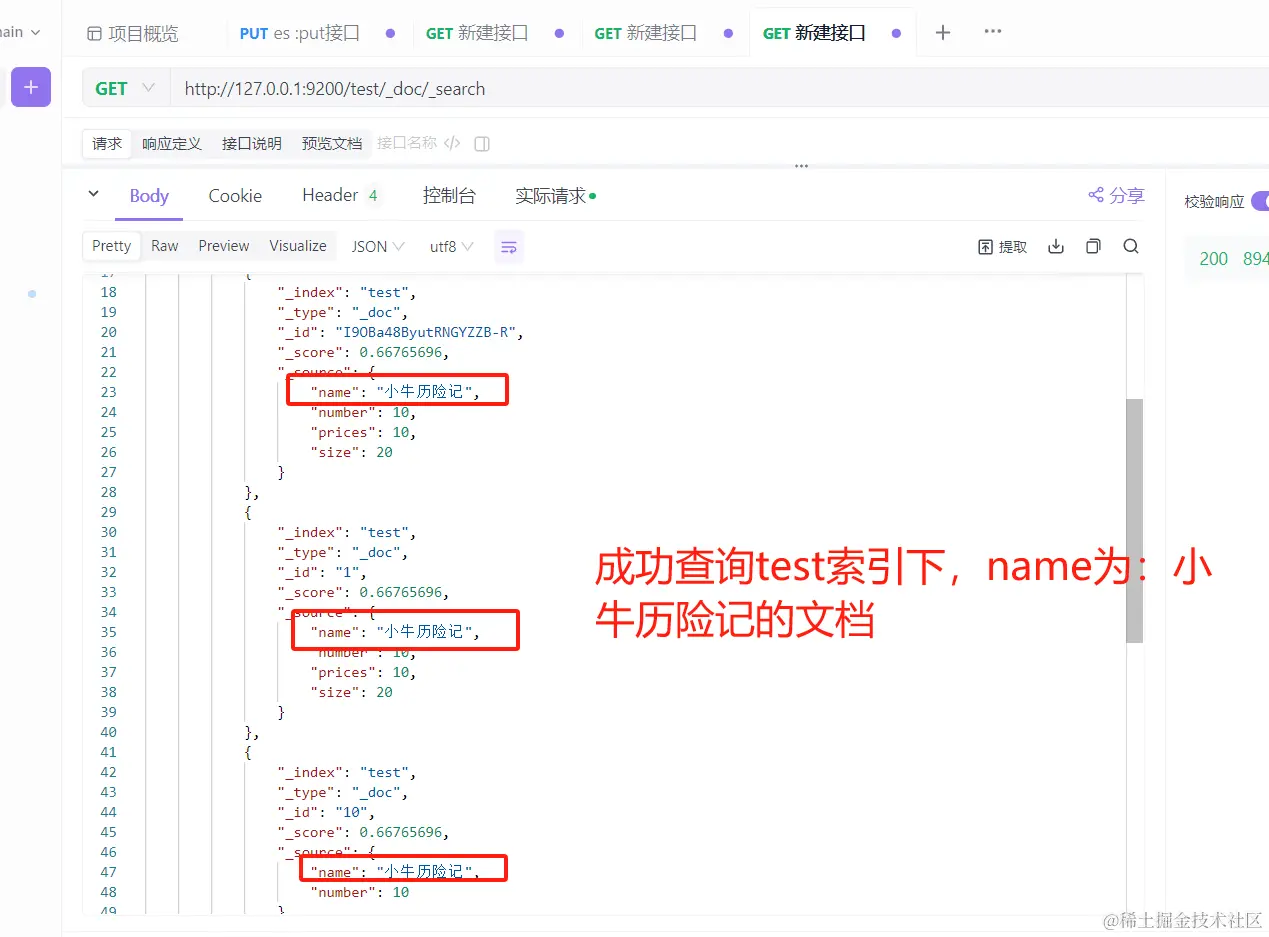Search the response with magnifier icon
The image size is (1269, 937).
point(1131,246)
